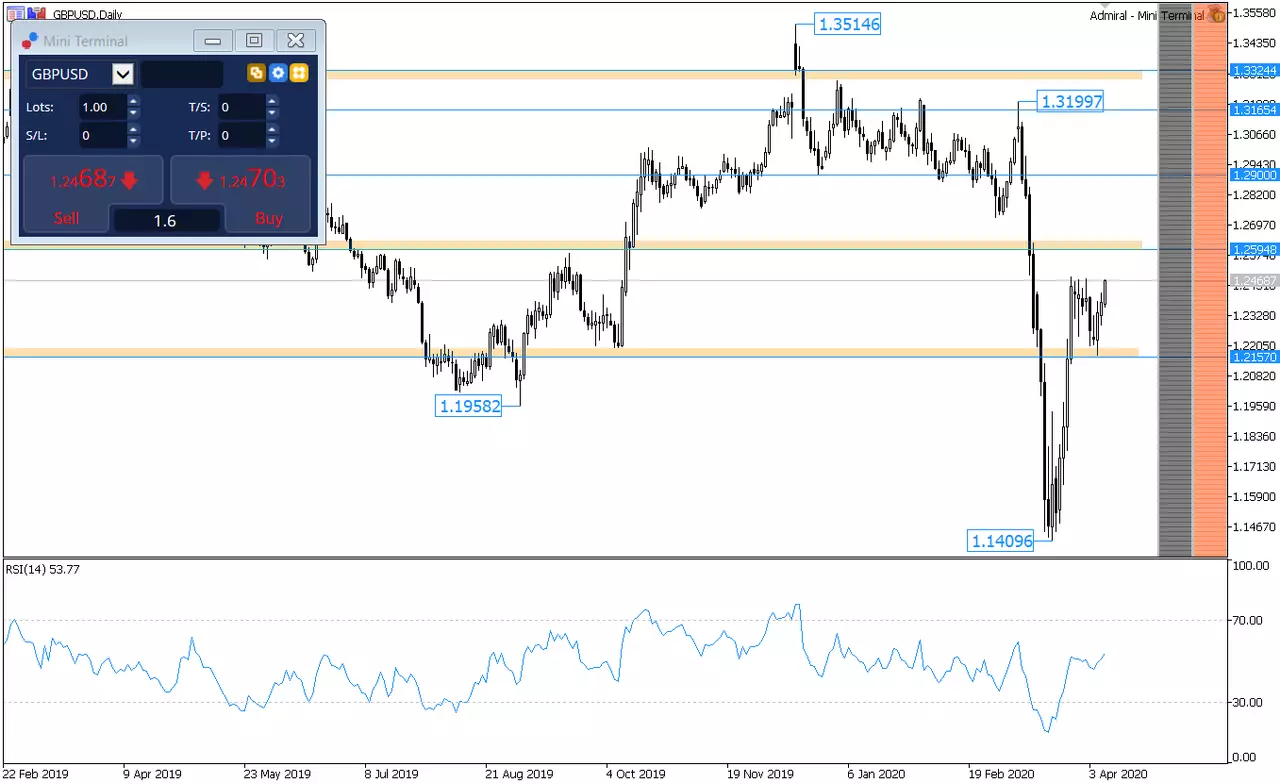Click the Admiral - Mini Terminal label
Screen dimensions: 1280x784
click(x=1146, y=15)
